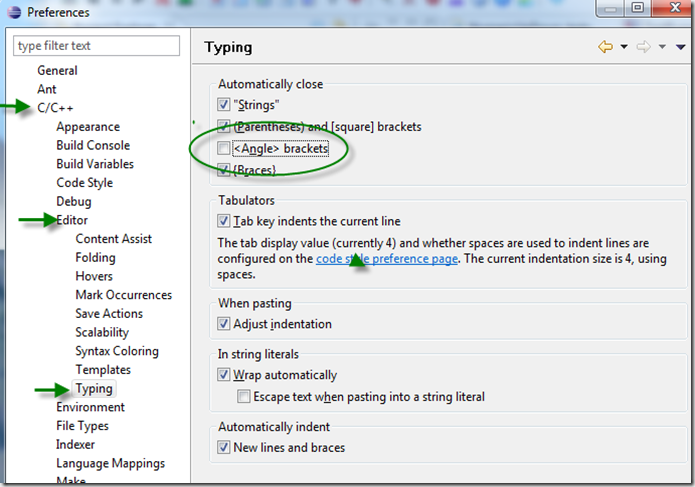Minimize the Preferences window
The image size is (695, 487).
click(610, 8)
